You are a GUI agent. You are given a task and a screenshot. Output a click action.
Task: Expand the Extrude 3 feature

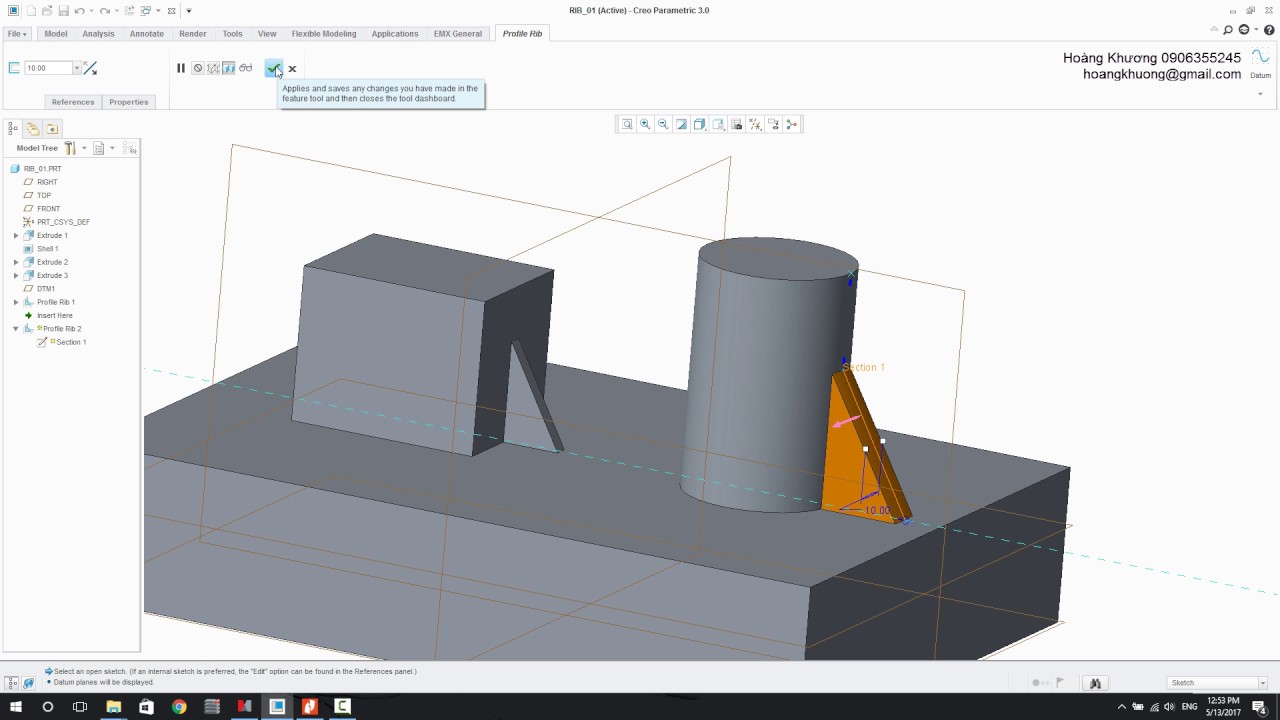click(x=16, y=275)
